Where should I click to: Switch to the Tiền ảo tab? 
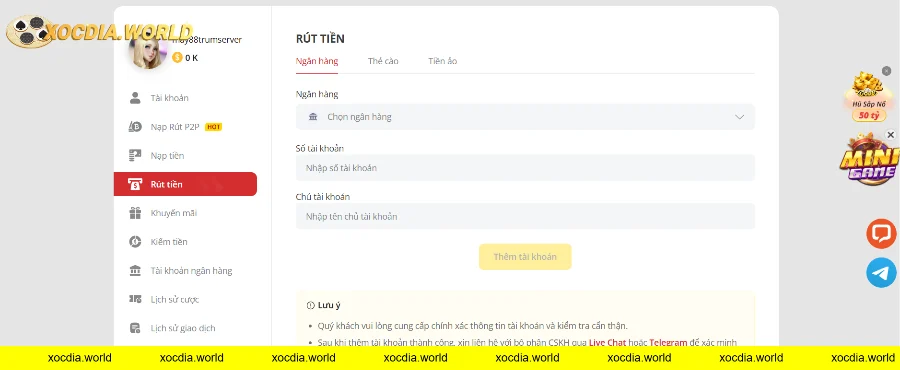[x=443, y=61]
